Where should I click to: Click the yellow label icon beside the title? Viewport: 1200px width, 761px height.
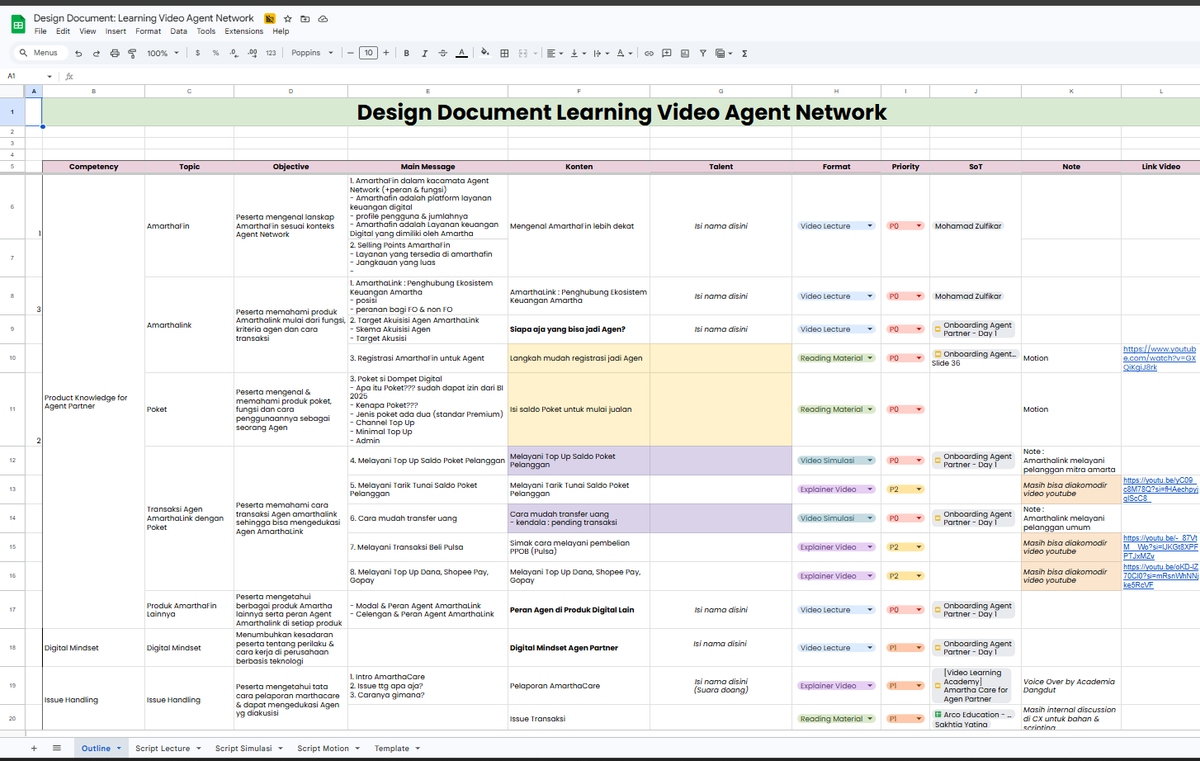(x=270, y=19)
